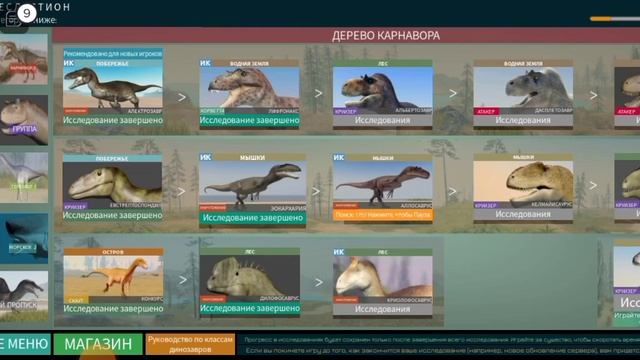Screen dimensions: 640x360
Task: Click ИК badge on Алектрозавр card
Action: coord(69,63)
